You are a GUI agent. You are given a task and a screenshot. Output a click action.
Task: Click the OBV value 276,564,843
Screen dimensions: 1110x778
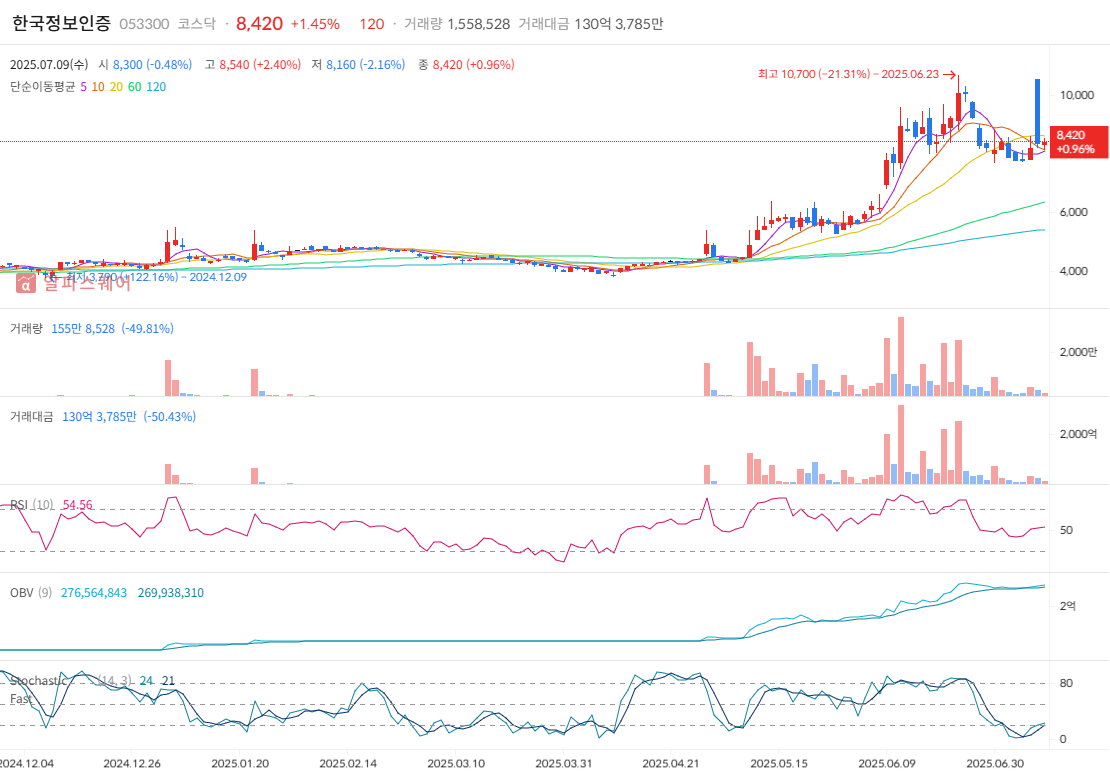[x=94, y=593]
